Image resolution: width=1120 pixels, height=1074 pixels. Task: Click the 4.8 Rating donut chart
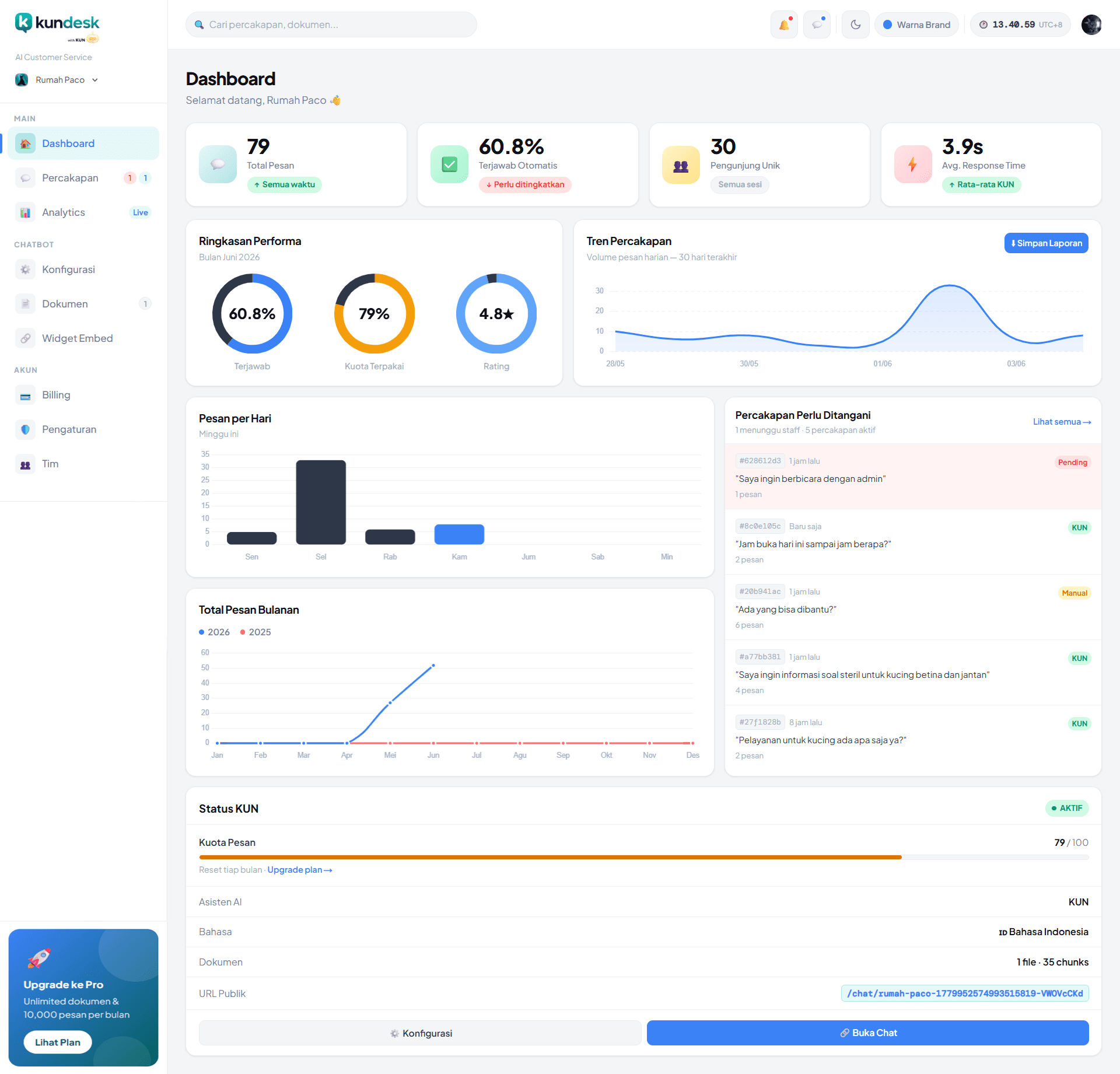point(496,313)
